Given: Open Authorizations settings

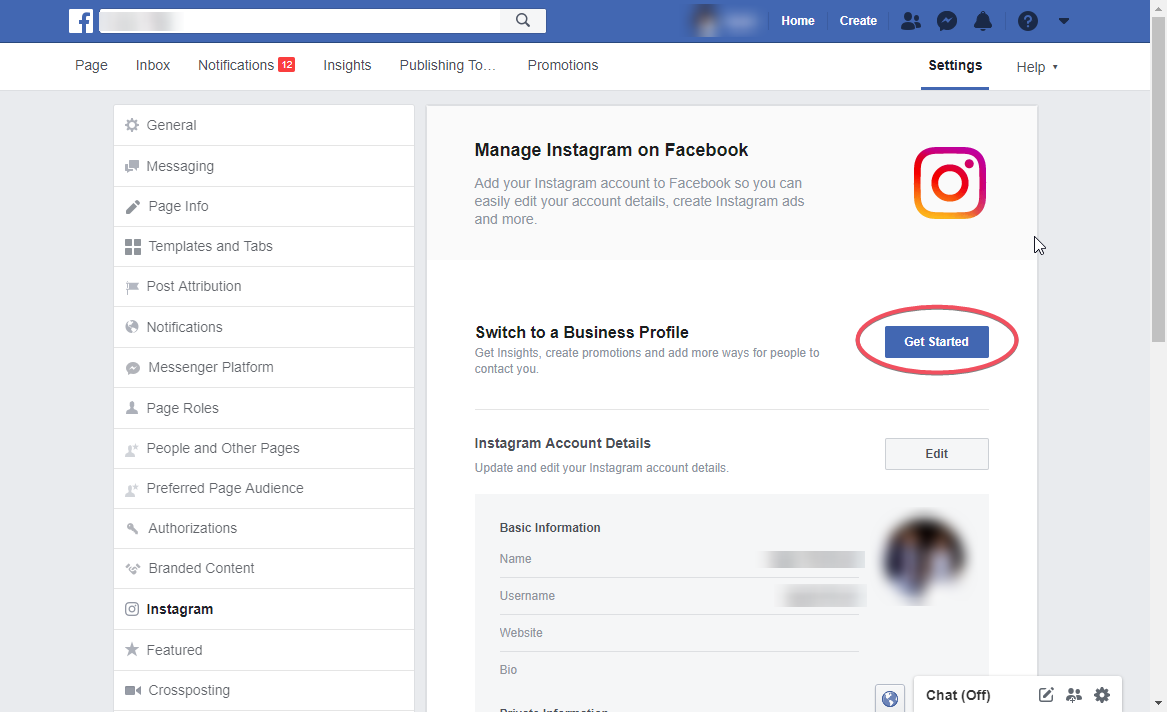Looking at the screenshot, I should (x=264, y=528).
